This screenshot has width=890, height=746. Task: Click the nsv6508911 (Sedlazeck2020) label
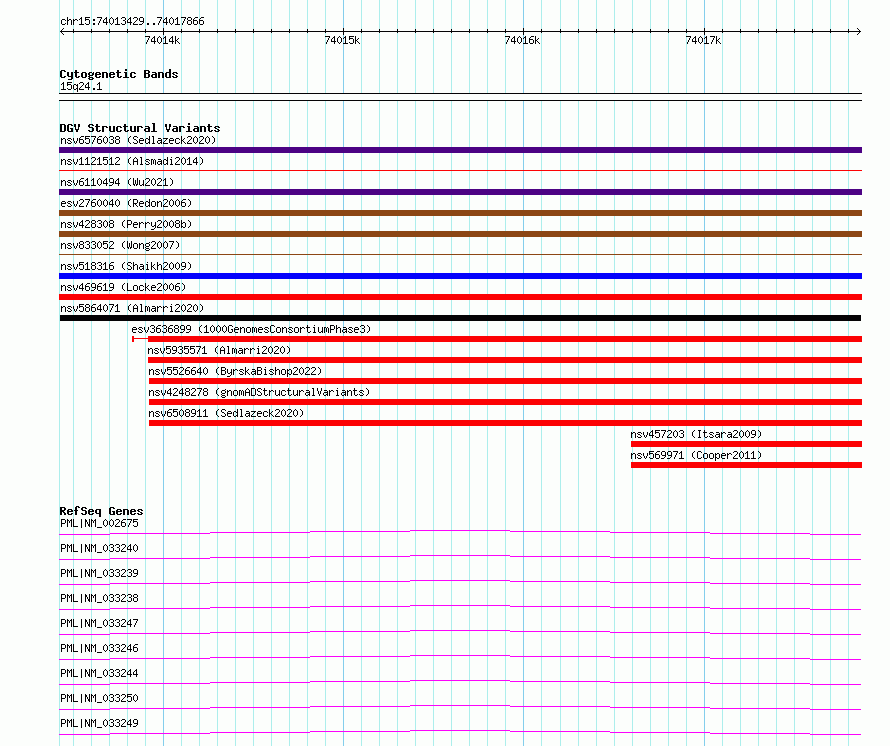(x=226, y=413)
